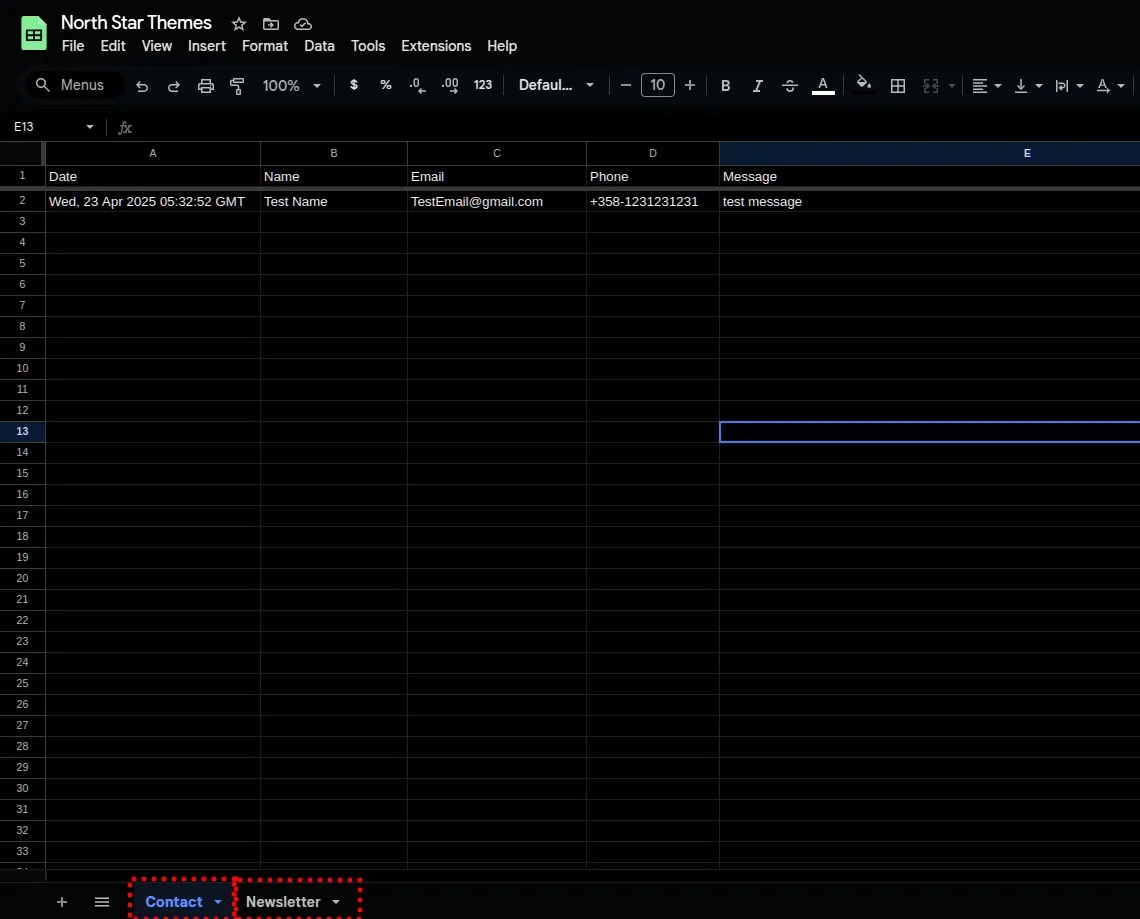Screen dimensions: 1140x919
Task: Toggle italic formatting
Action: [x=757, y=86]
